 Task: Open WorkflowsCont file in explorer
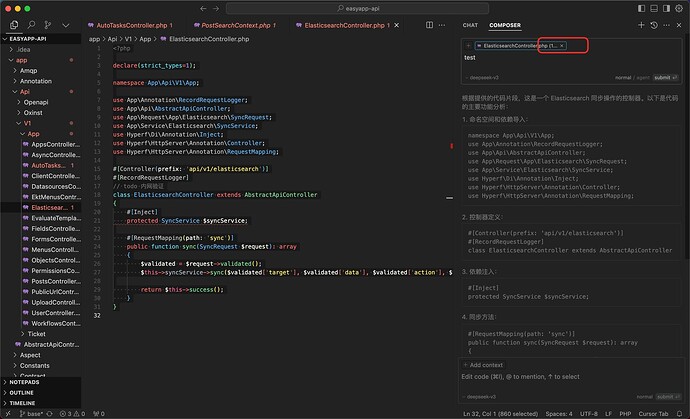pos(40,323)
